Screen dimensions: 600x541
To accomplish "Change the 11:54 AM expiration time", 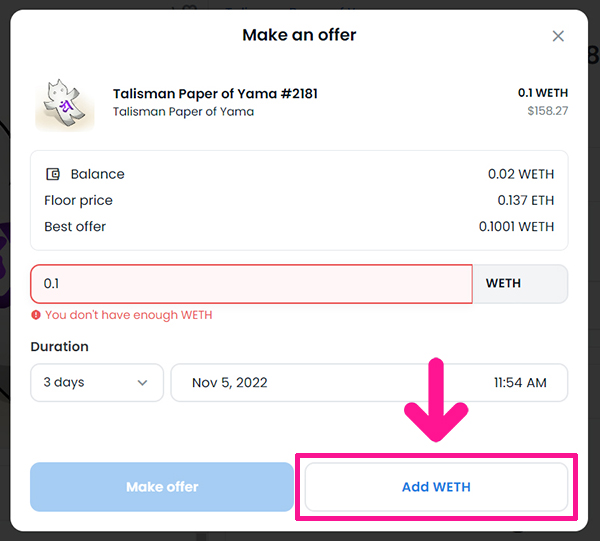I will pyautogui.click(x=520, y=382).
